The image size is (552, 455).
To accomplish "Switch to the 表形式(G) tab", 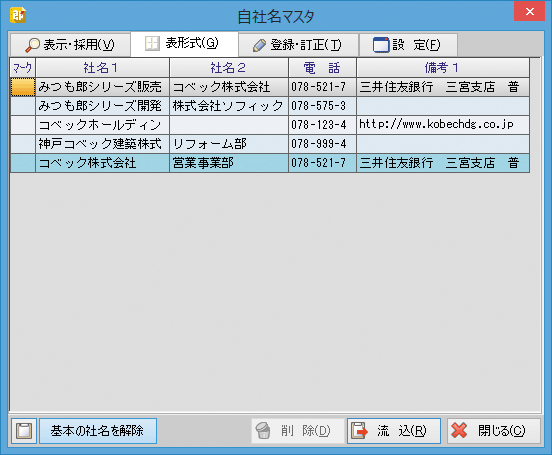I will coord(184,44).
